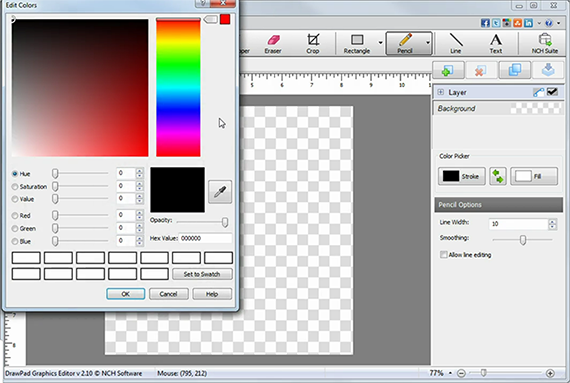
Task: Click the path edit icon on Layer row
Action: pyautogui.click(x=538, y=92)
